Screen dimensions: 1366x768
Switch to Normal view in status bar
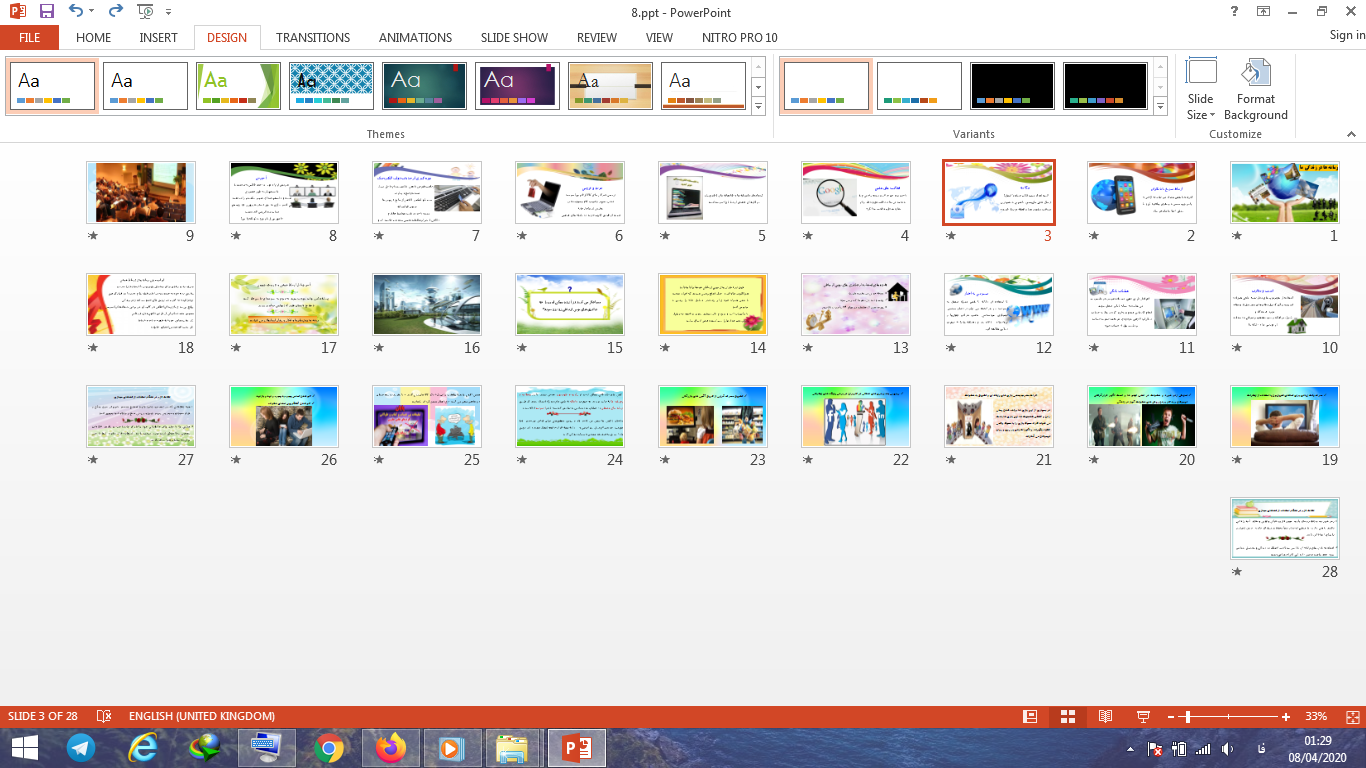pyautogui.click(x=1030, y=717)
